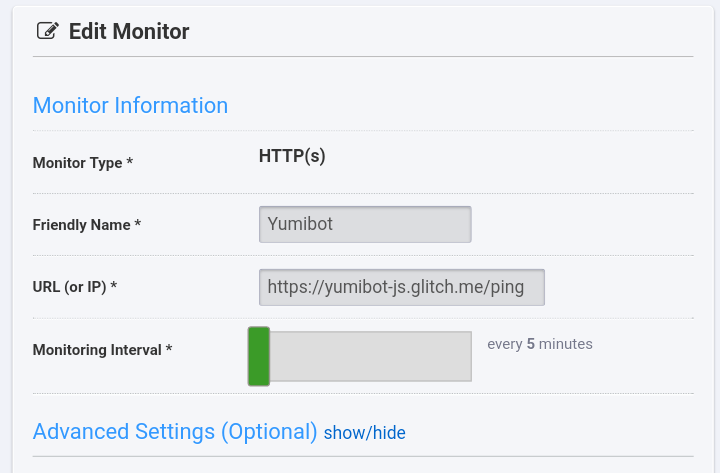720x473 pixels.
Task: Select the Monitor Information section heading
Action: coord(130,105)
